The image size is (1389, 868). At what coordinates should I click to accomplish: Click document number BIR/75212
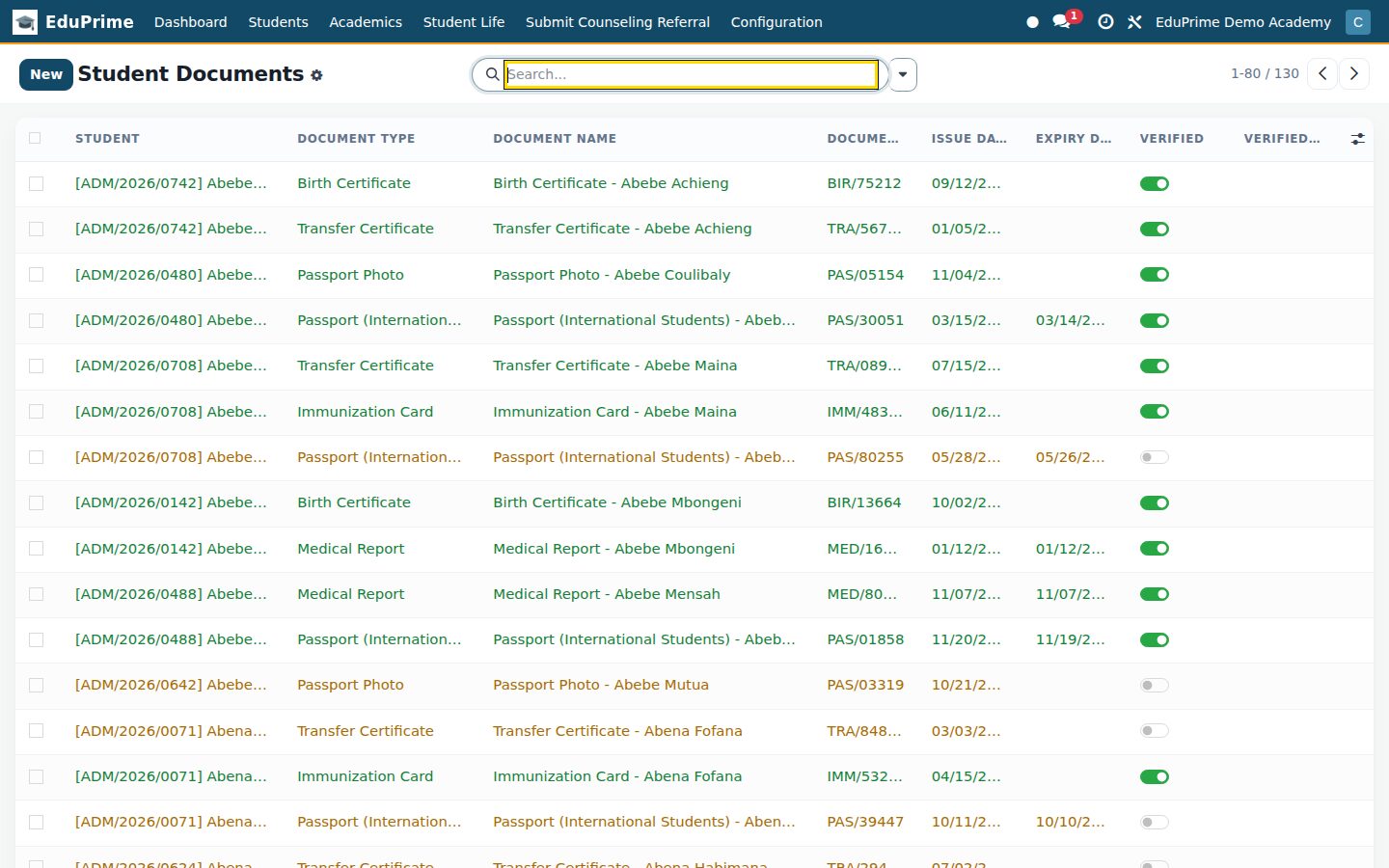pos(864,183)
